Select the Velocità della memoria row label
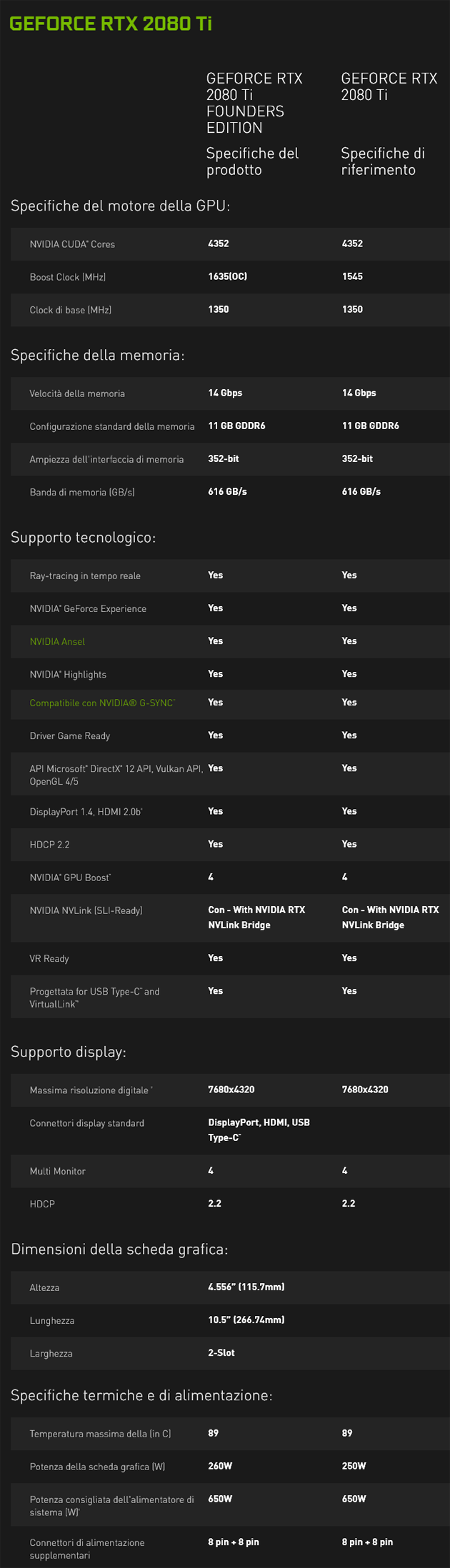This screenshot has width=450, height=1568. [x=77, y=393]
